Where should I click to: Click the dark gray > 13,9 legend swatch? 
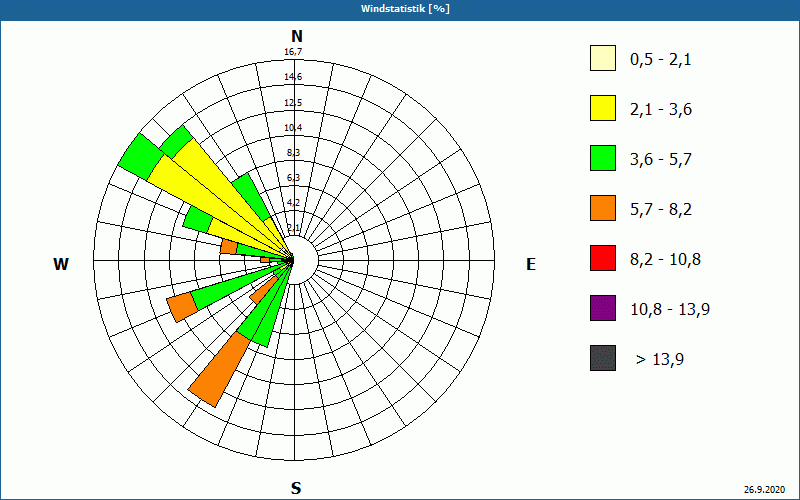click(603, 358)
